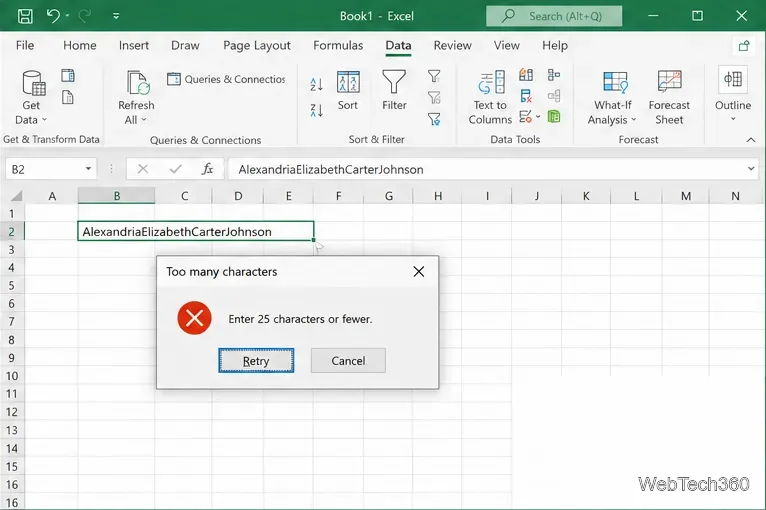Click the Save icon in title bar
The image size is (766, 510).
(25, 16)
